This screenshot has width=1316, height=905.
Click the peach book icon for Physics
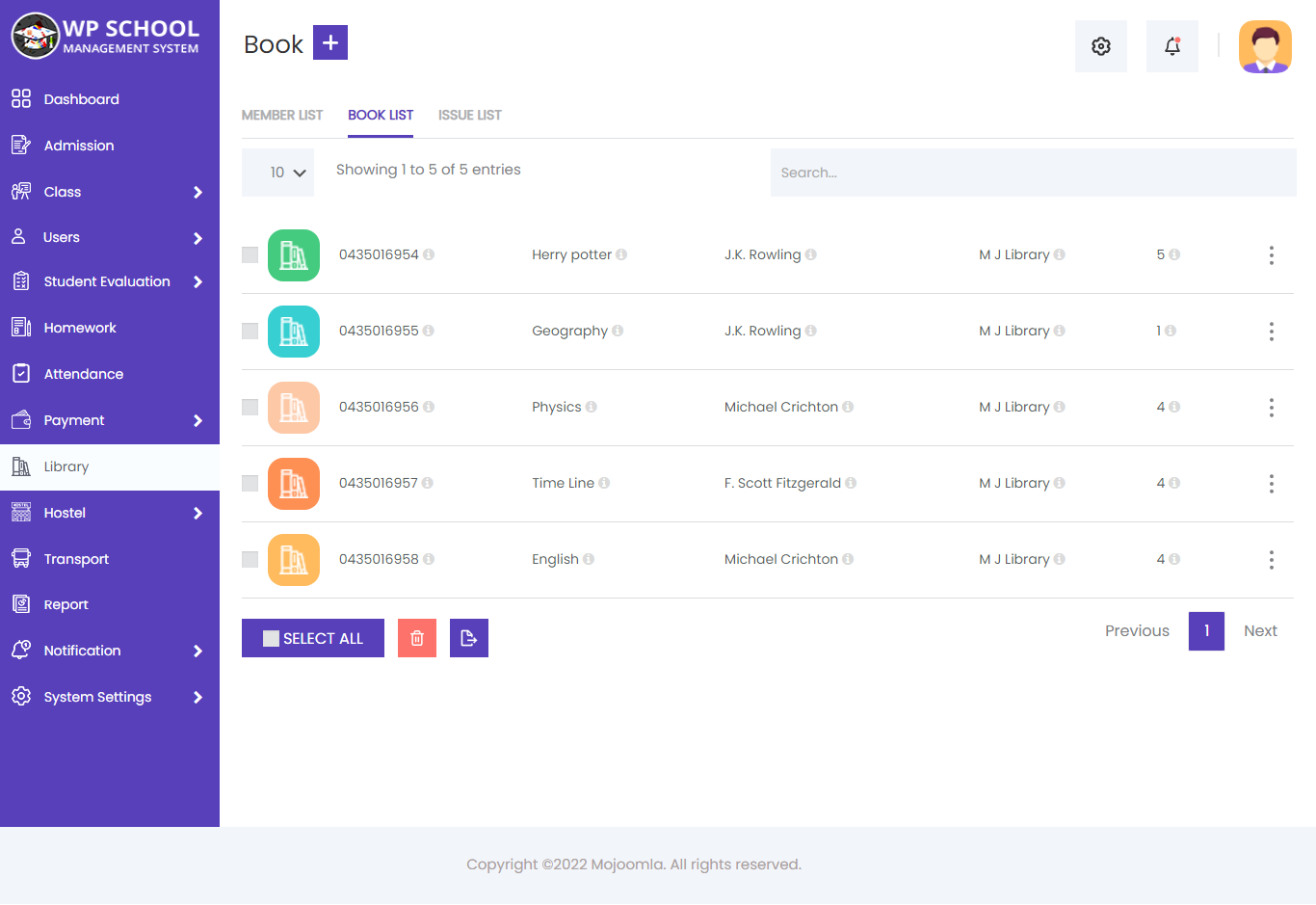coord(294,408)
